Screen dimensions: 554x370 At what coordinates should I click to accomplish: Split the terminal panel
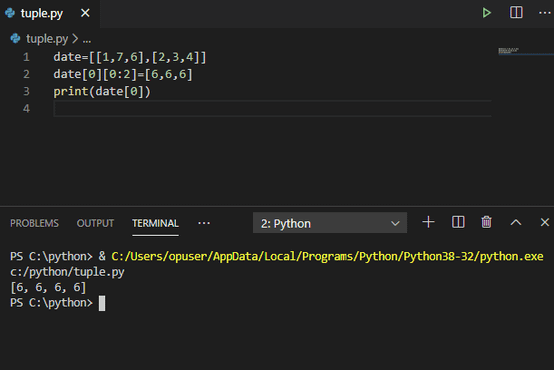point(458,222)
